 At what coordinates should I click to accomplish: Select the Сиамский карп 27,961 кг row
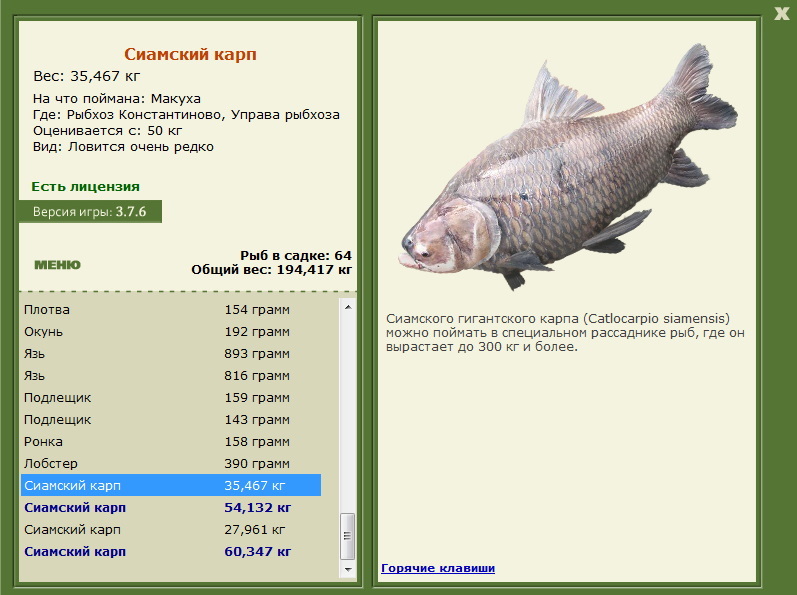[x=171, y=529]
